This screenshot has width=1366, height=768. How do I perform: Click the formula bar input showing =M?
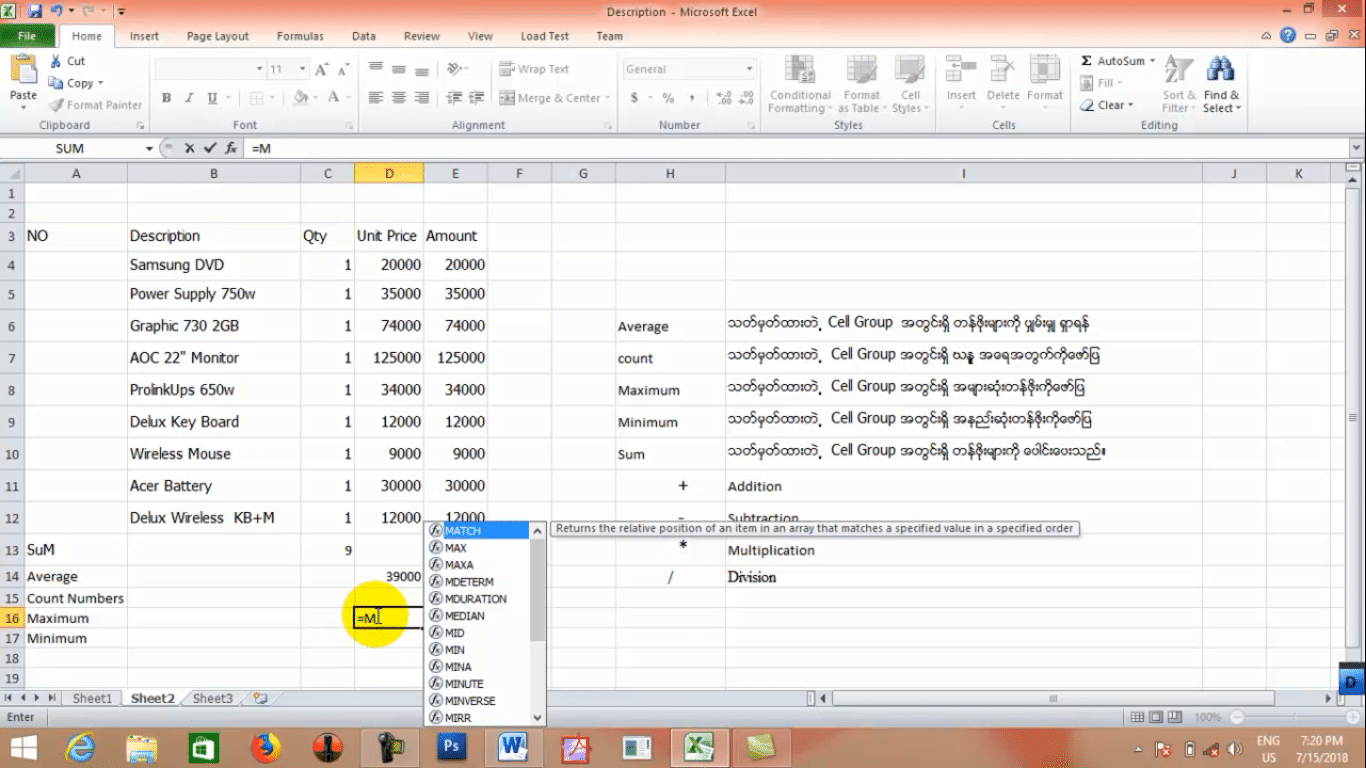[x=795, y=148]
